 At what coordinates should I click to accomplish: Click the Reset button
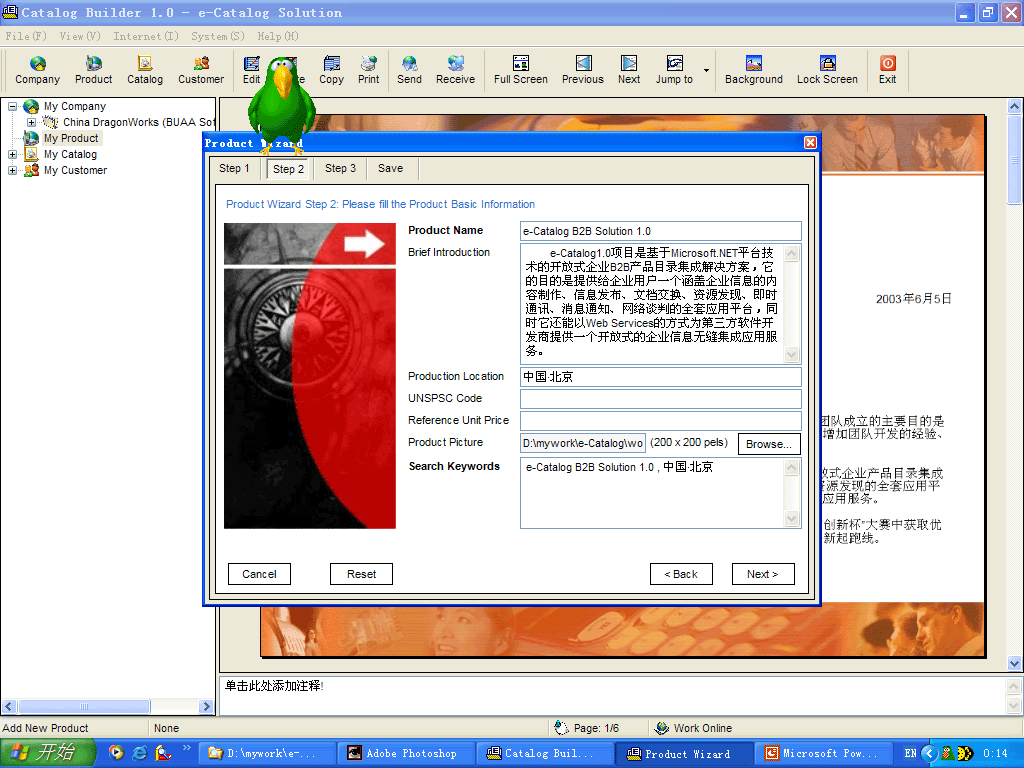(361, 574)
